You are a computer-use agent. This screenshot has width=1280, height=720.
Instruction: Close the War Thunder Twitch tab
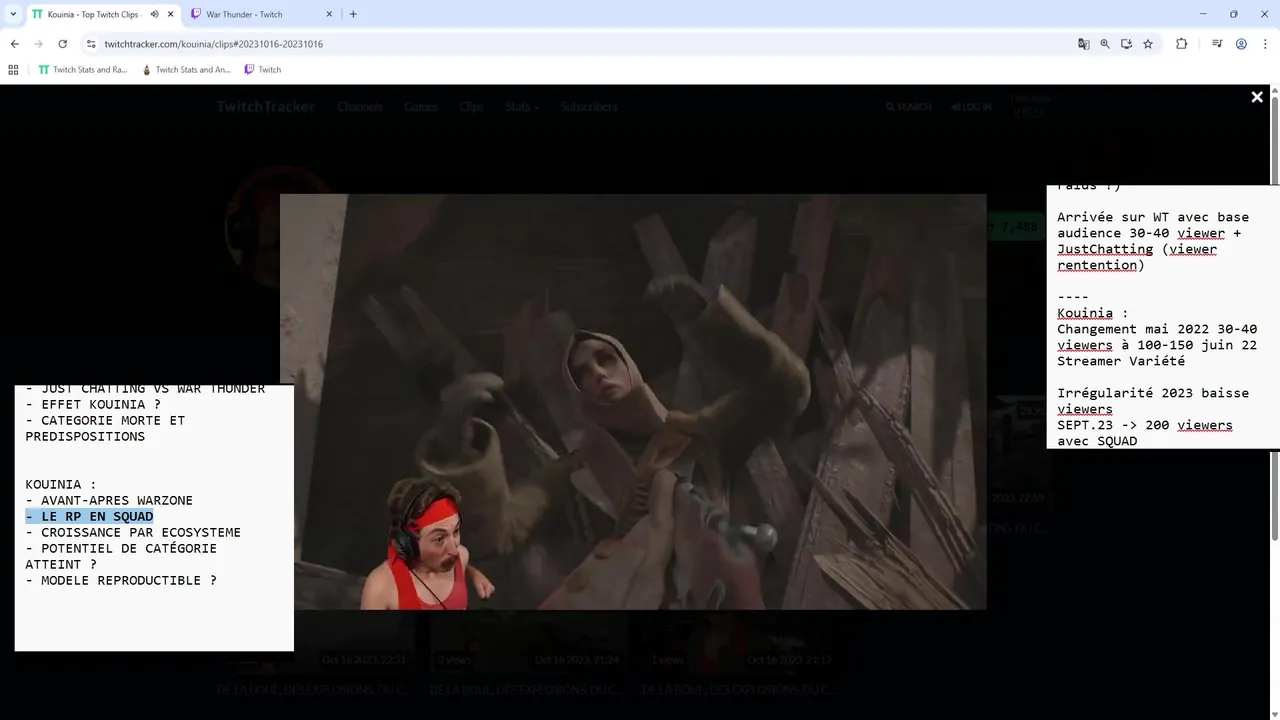tap(330, 14)
